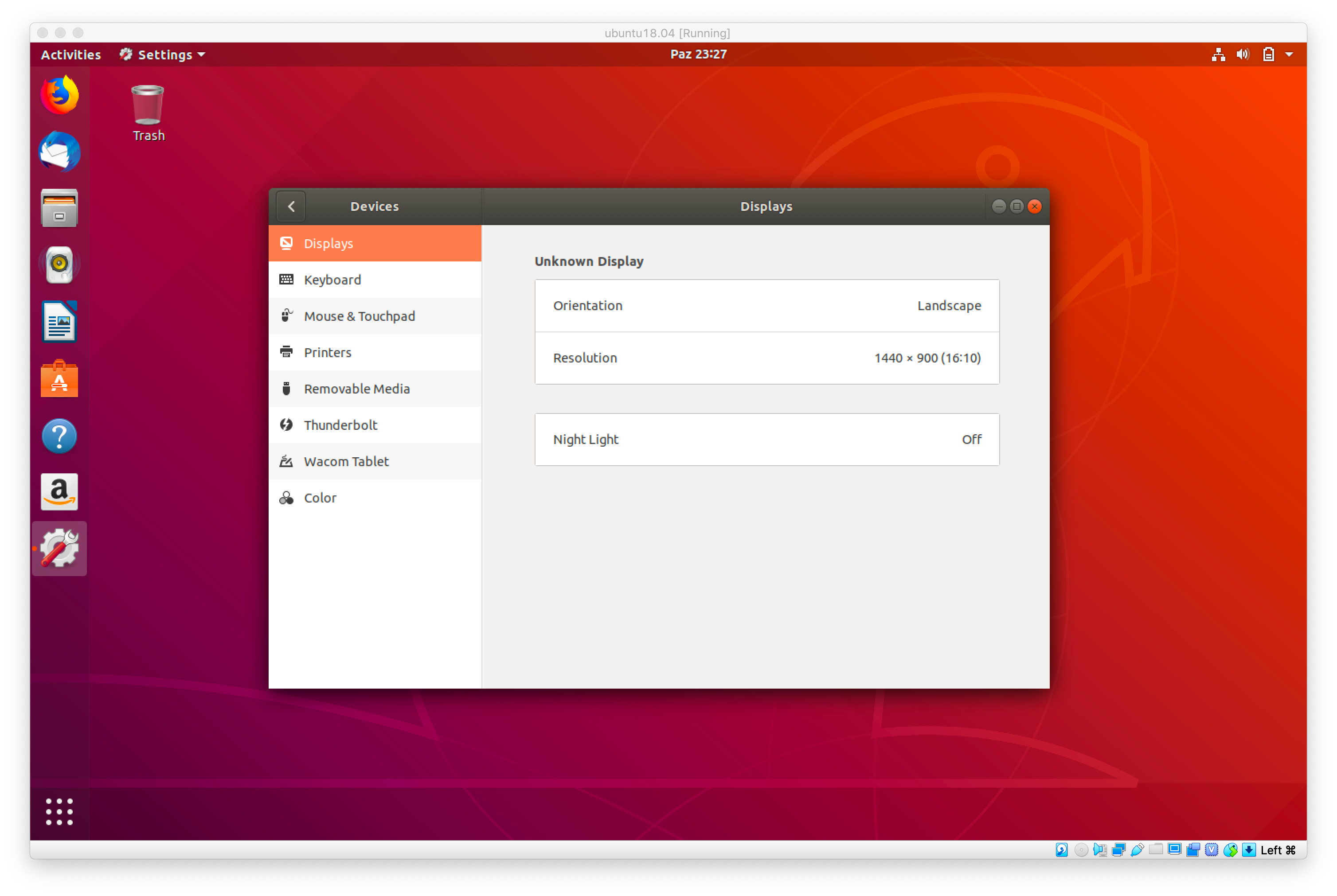
Task: Open the clock showing Paz 23:27
Action: point(698,55)
